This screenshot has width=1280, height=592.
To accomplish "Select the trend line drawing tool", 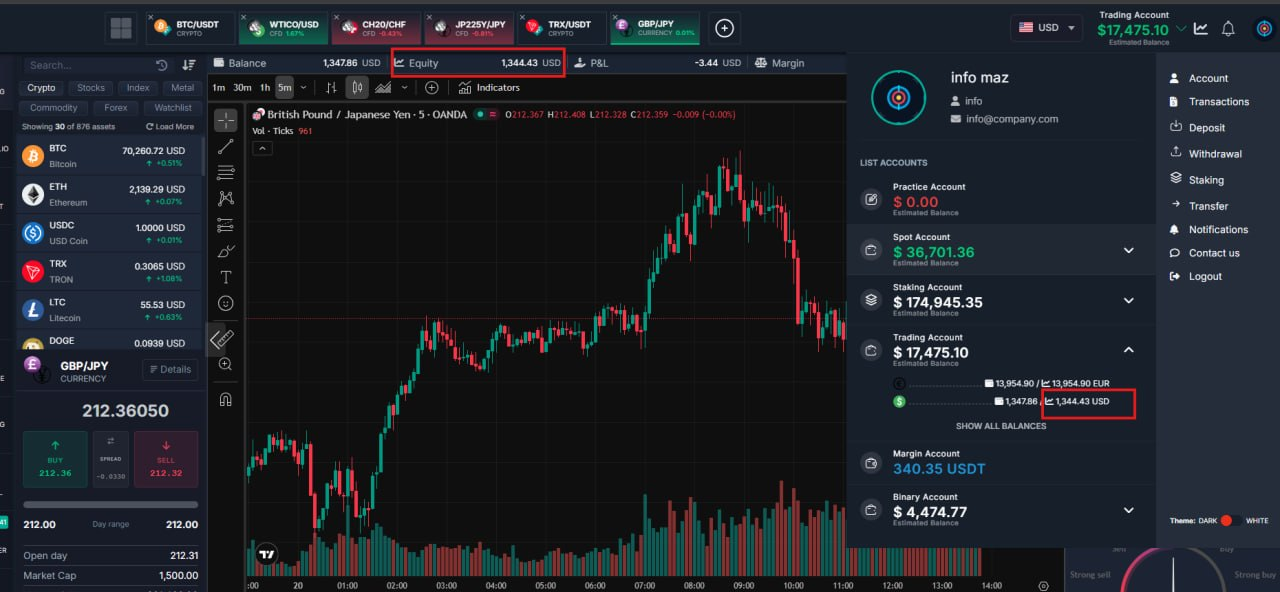I will pos(226,147).
